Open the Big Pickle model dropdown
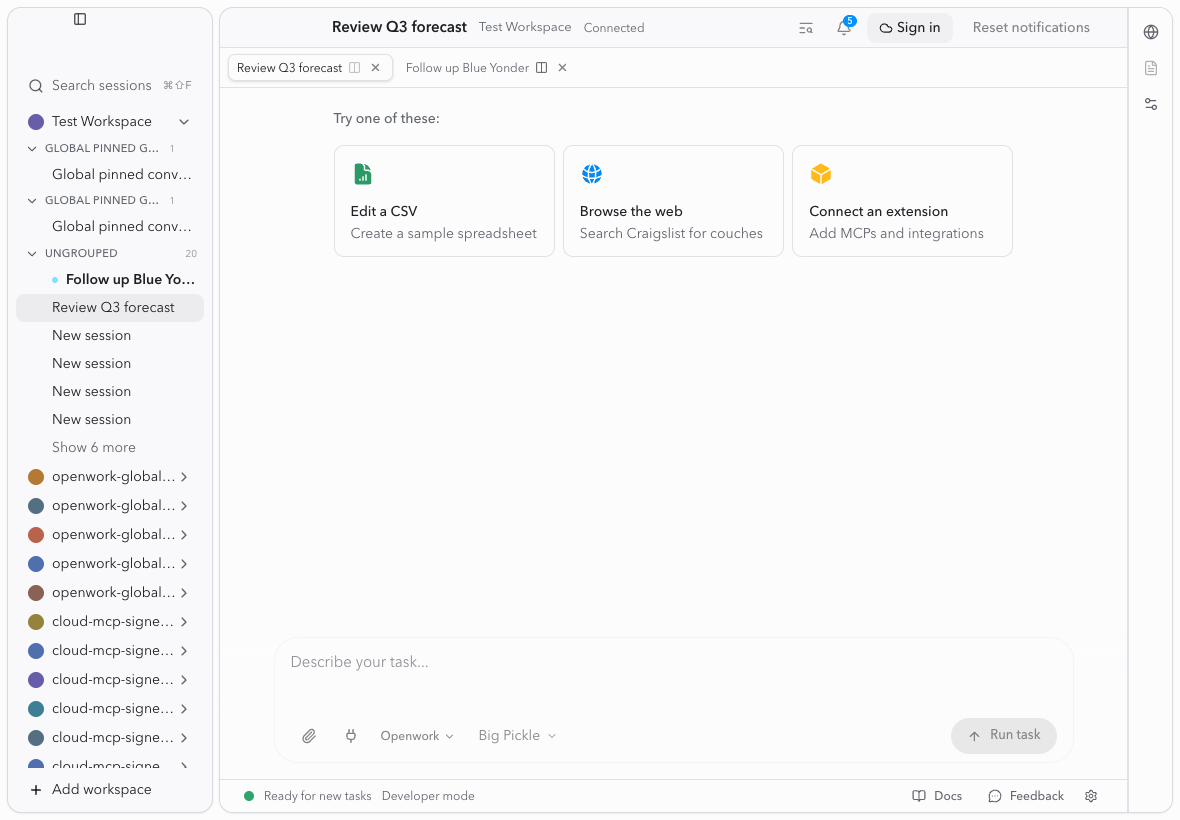Image resolution: width=1180 pixels, height=820 pixels. point(517,736)
